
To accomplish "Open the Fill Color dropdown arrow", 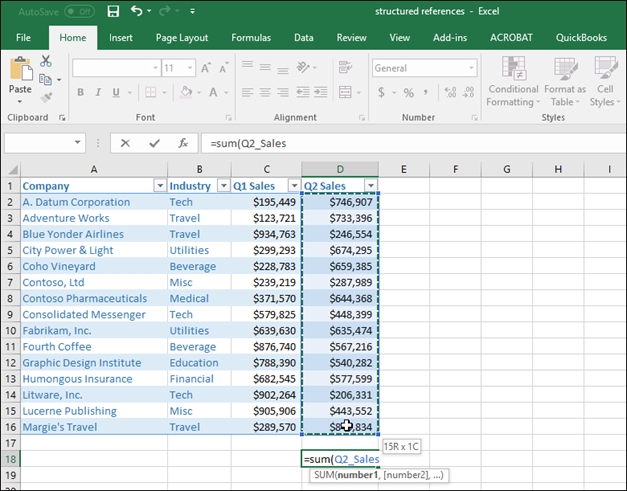I will click(x=199, y=93).
